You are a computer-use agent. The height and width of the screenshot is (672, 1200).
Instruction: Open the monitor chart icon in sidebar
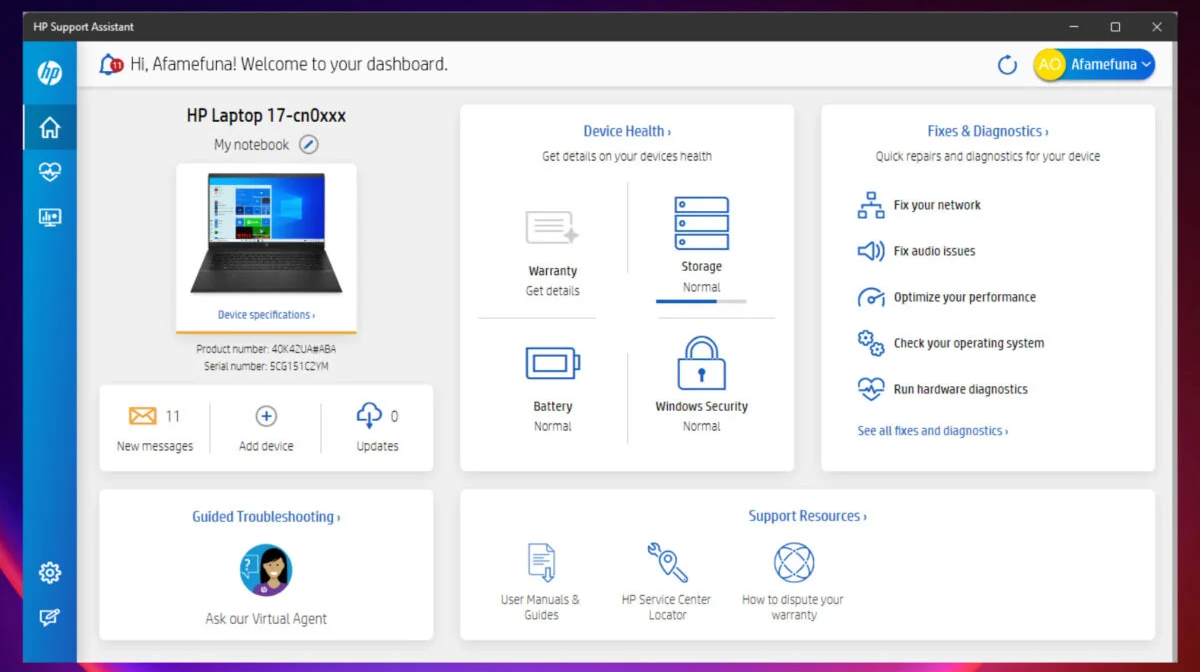pos(50,217)
